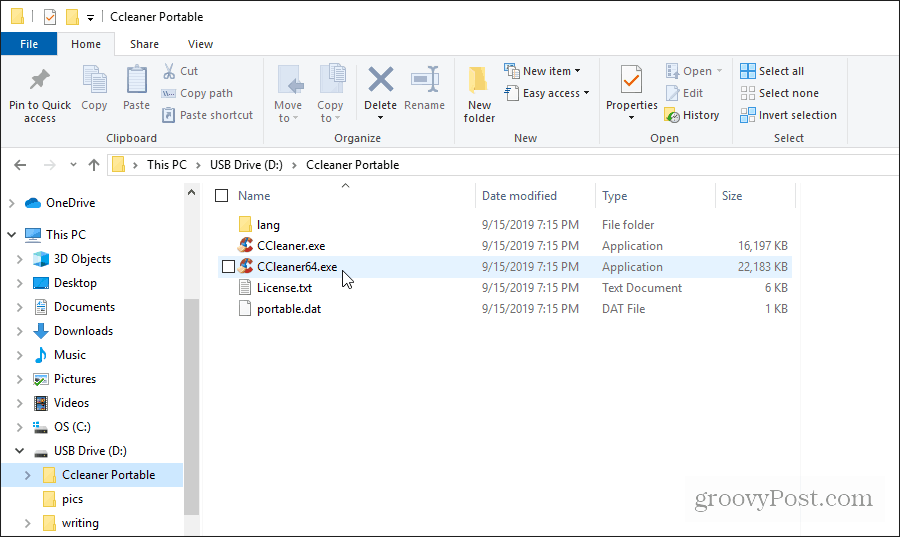The width and height of the screenshot is (900, 537).
Task: Switch to the Home ribbon tab
Action: [x=86, y=44]
